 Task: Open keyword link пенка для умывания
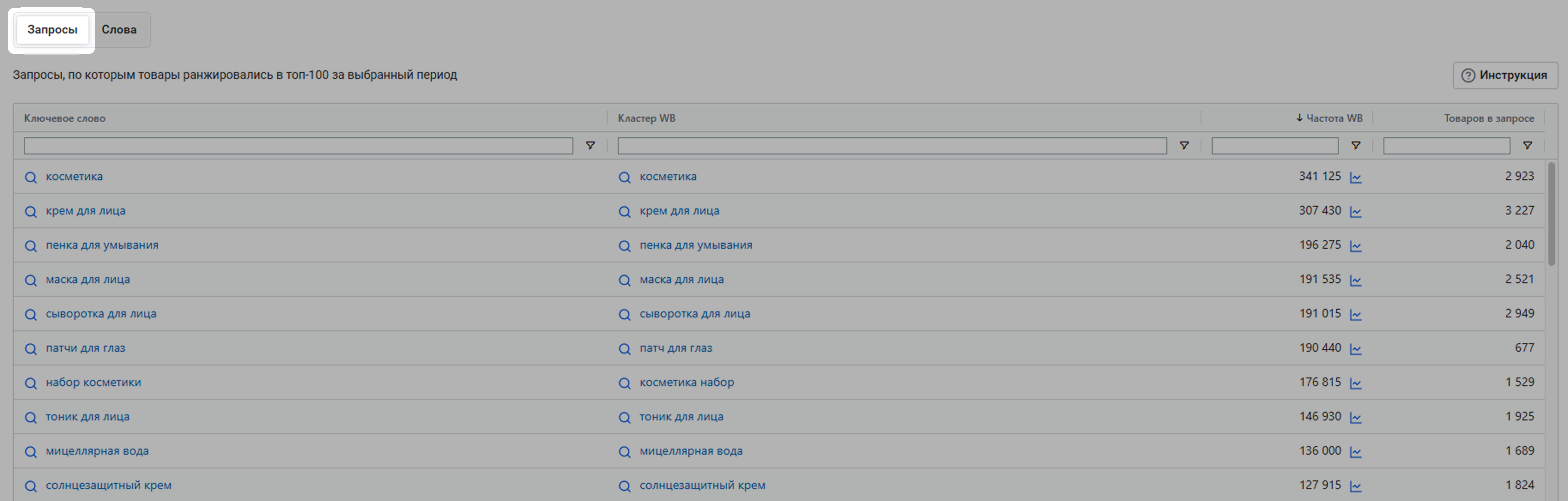tap(102, 245)
